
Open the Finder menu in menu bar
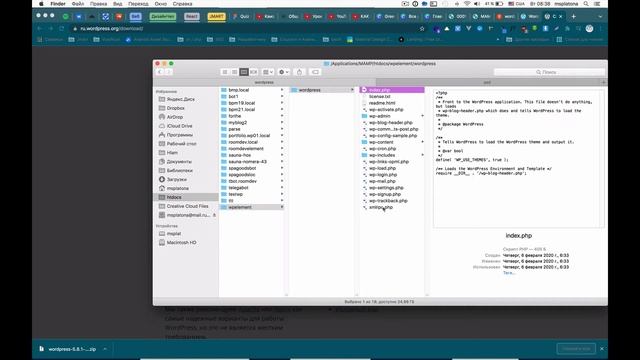point(58,4)
